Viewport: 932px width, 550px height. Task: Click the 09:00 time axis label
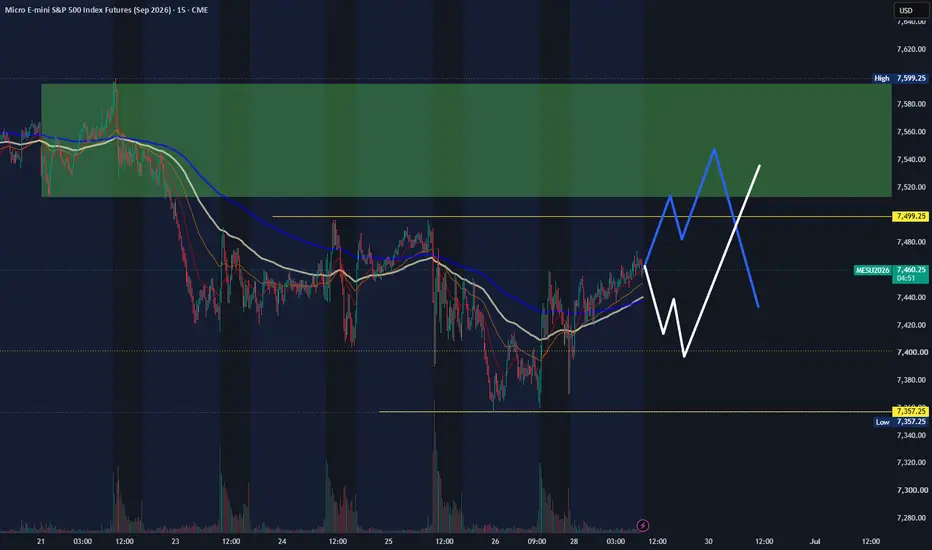click(537, 541)
